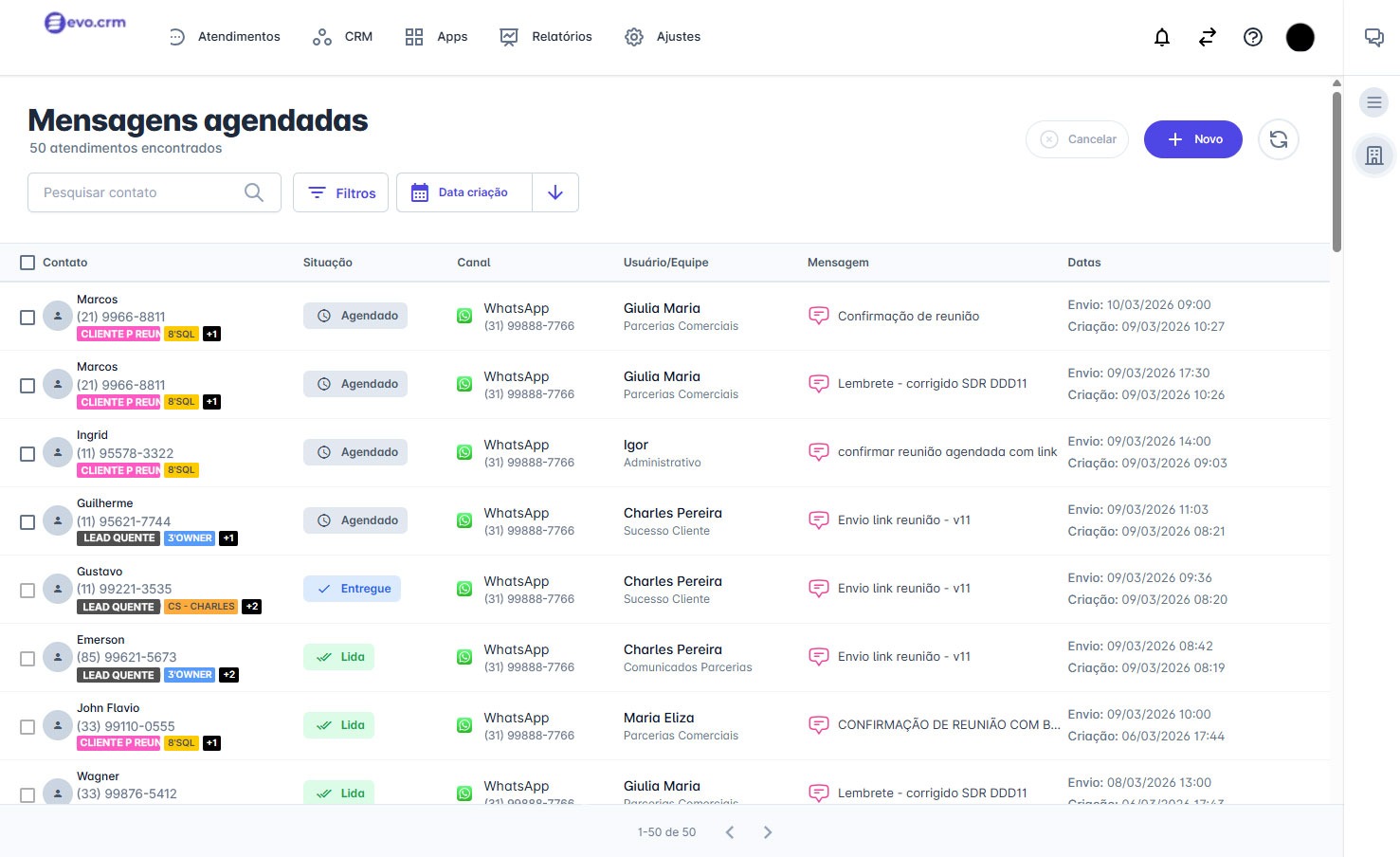Viewport: 1400px width, 857px height.
Task: Go to previous page arrow
Action: pos(730,832)
